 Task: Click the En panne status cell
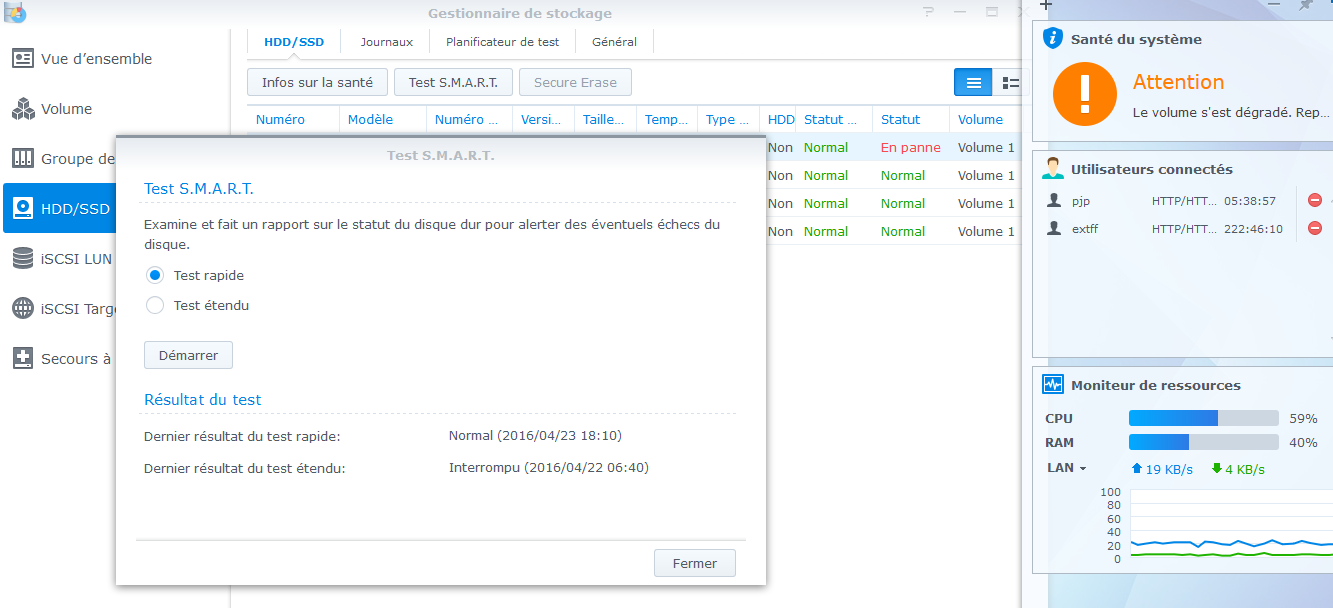click(911, 147)
